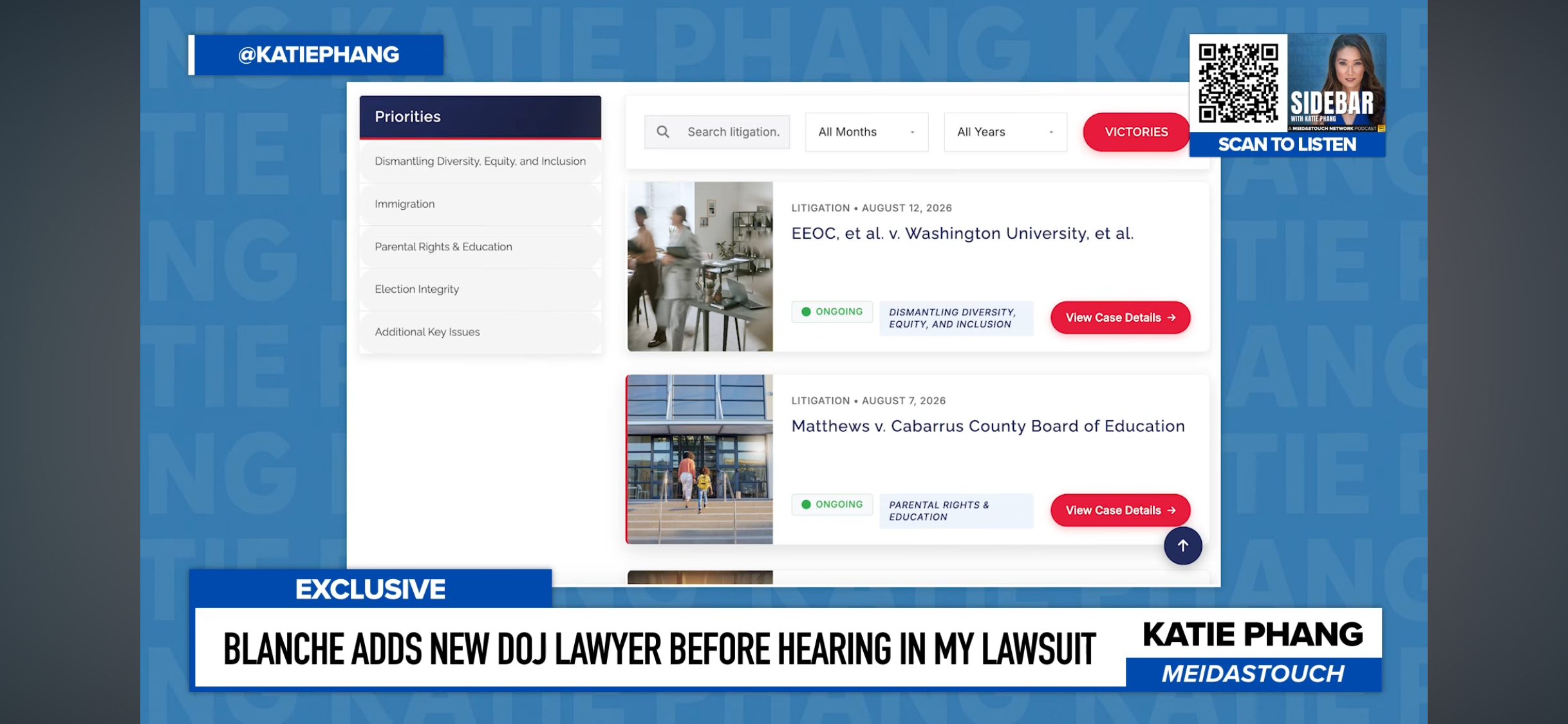
Task: Select the Immigration priority
Action: point(480,204)
